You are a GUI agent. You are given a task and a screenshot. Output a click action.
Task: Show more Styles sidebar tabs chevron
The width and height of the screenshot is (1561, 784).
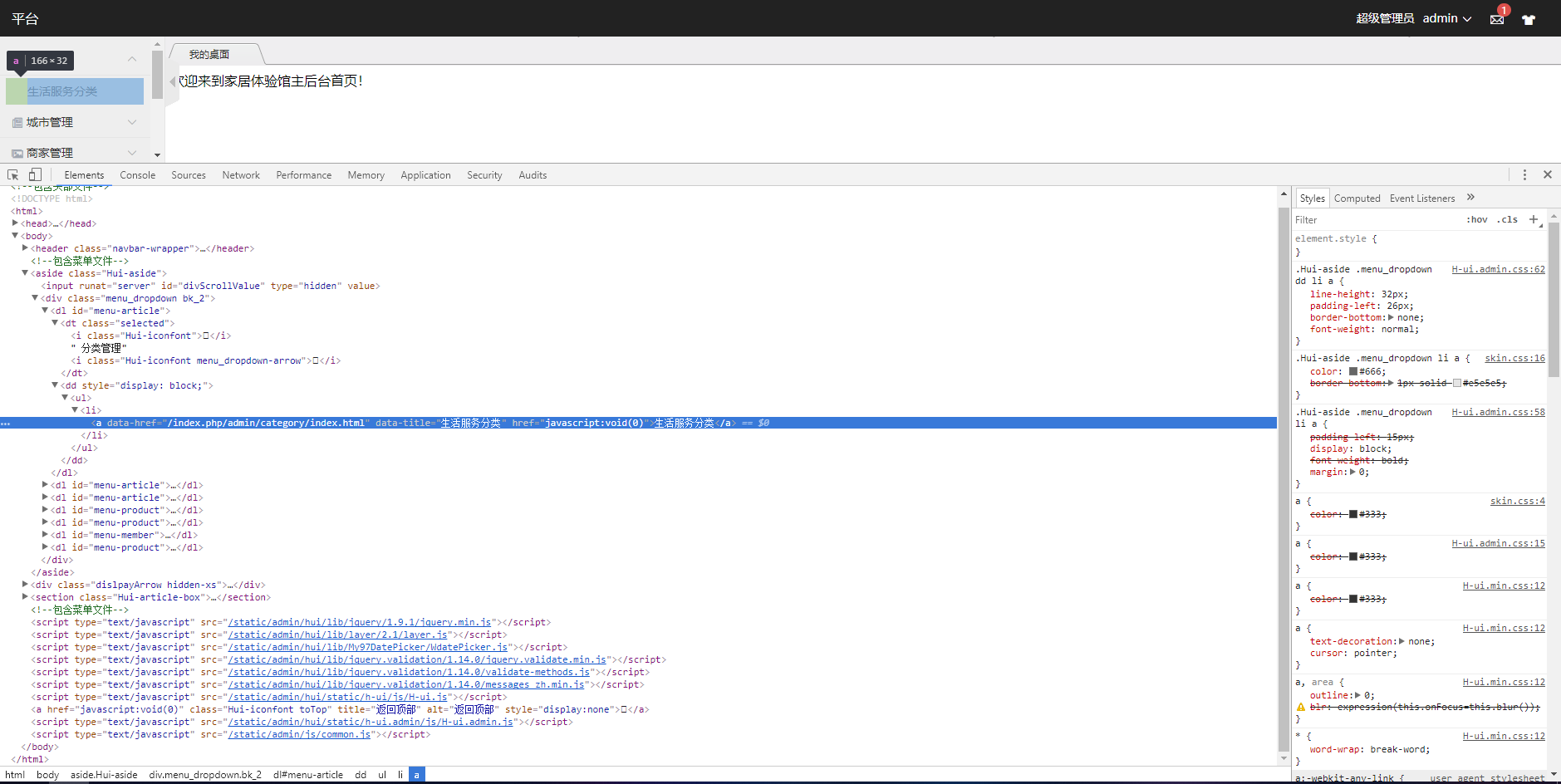click(1470, 197)
